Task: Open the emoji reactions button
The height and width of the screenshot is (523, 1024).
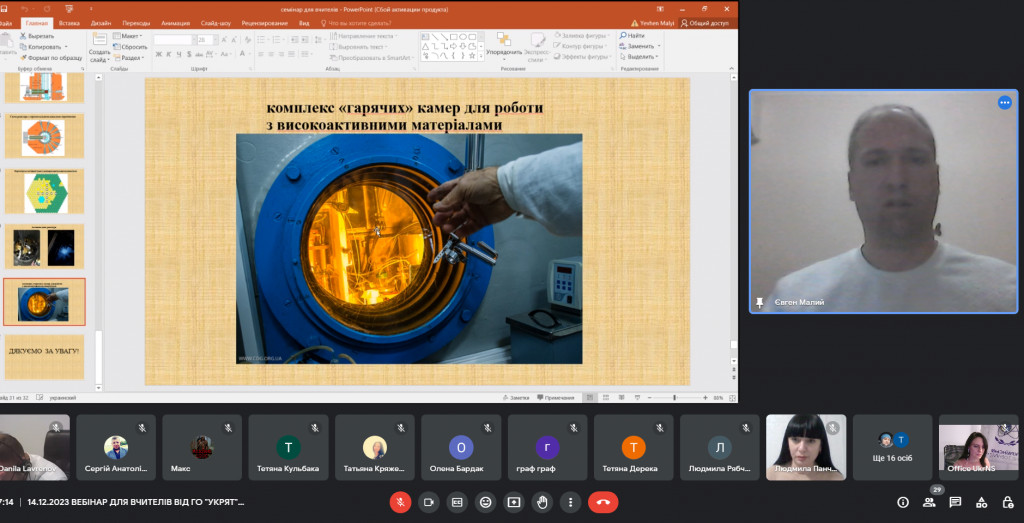Action: click(x=486, y=501)
